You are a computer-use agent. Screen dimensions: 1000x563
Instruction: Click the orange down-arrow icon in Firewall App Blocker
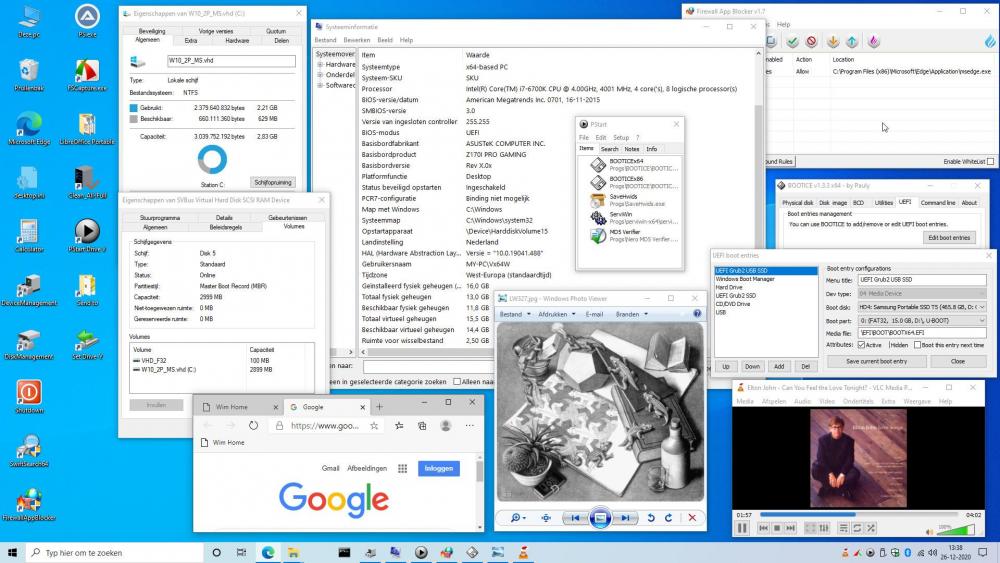click(x=833, y=41)
